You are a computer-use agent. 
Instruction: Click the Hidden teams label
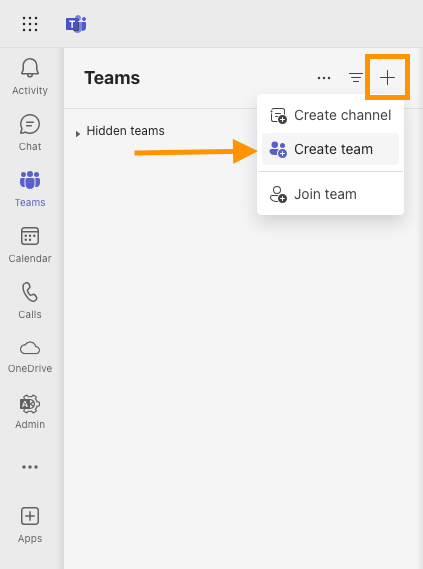pos(125,131)
